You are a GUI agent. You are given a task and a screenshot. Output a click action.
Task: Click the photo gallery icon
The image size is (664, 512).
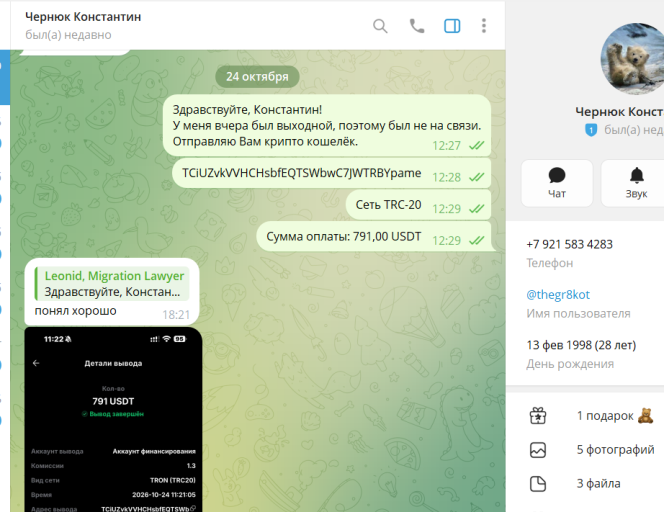pyautogui.click(x=538, y=450)
